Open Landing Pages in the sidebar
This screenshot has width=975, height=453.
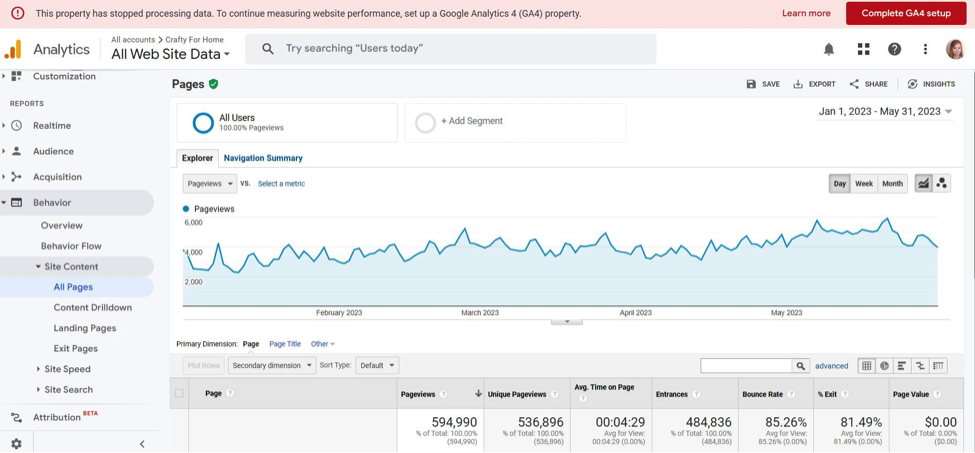tap(85, 328)
